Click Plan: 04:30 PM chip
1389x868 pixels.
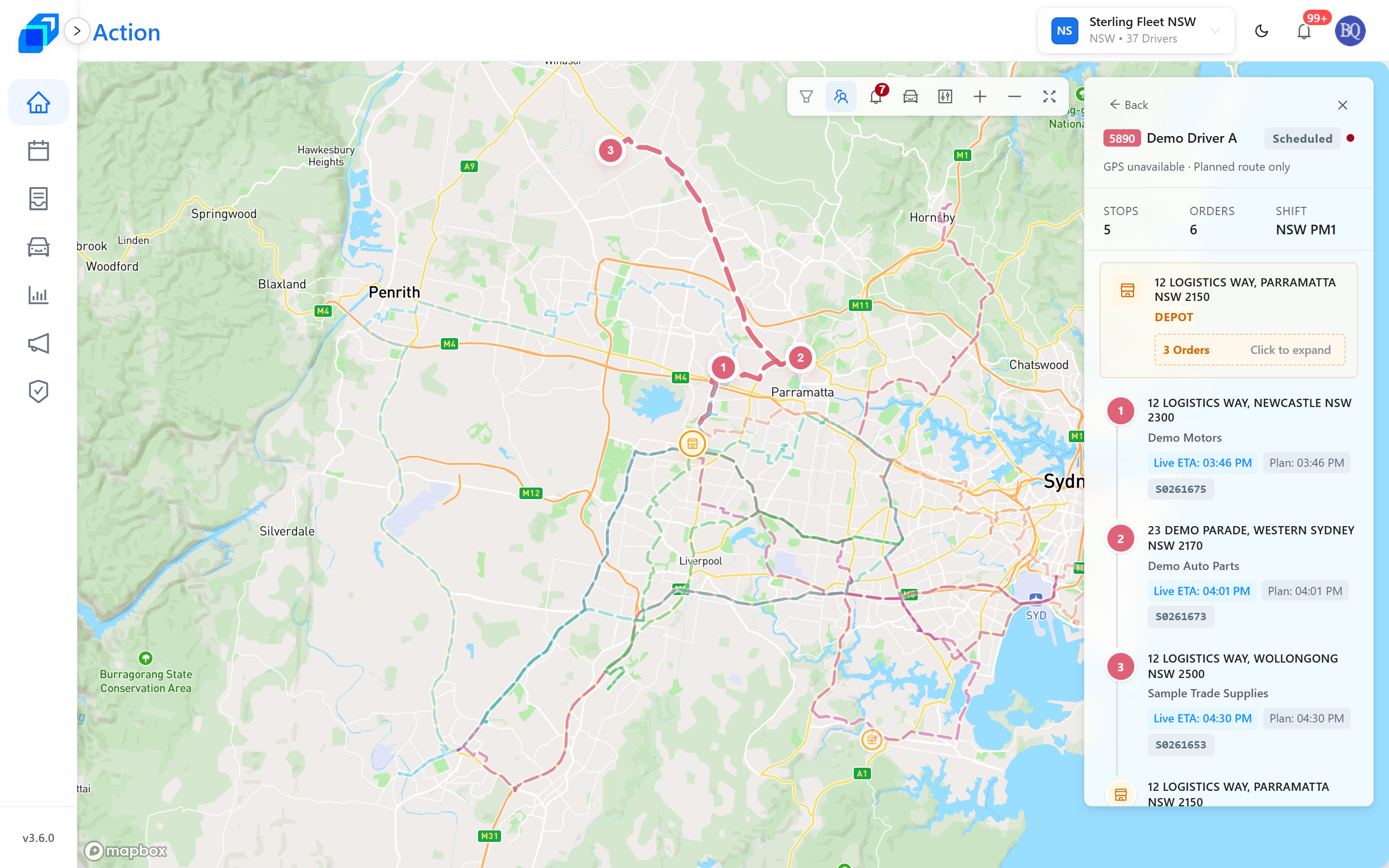[x=1307, y=718]
